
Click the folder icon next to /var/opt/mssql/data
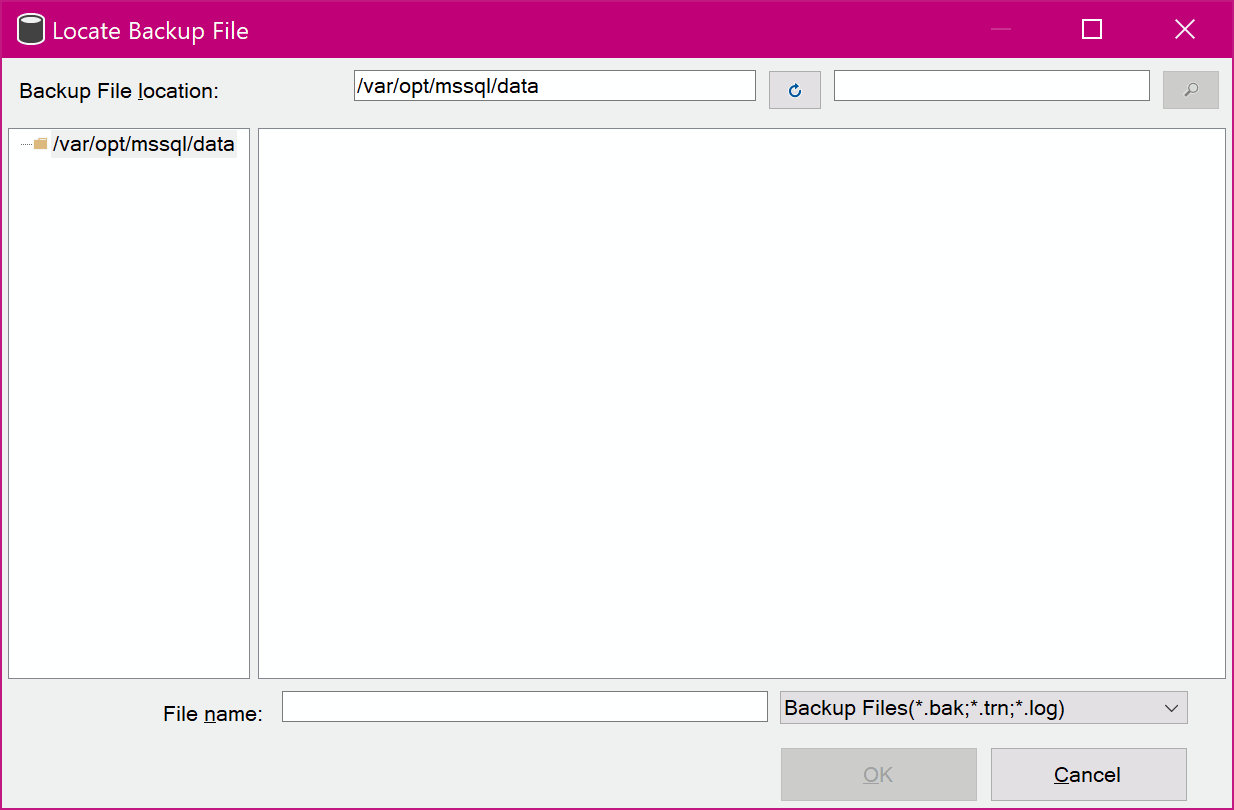pos(39,144)
